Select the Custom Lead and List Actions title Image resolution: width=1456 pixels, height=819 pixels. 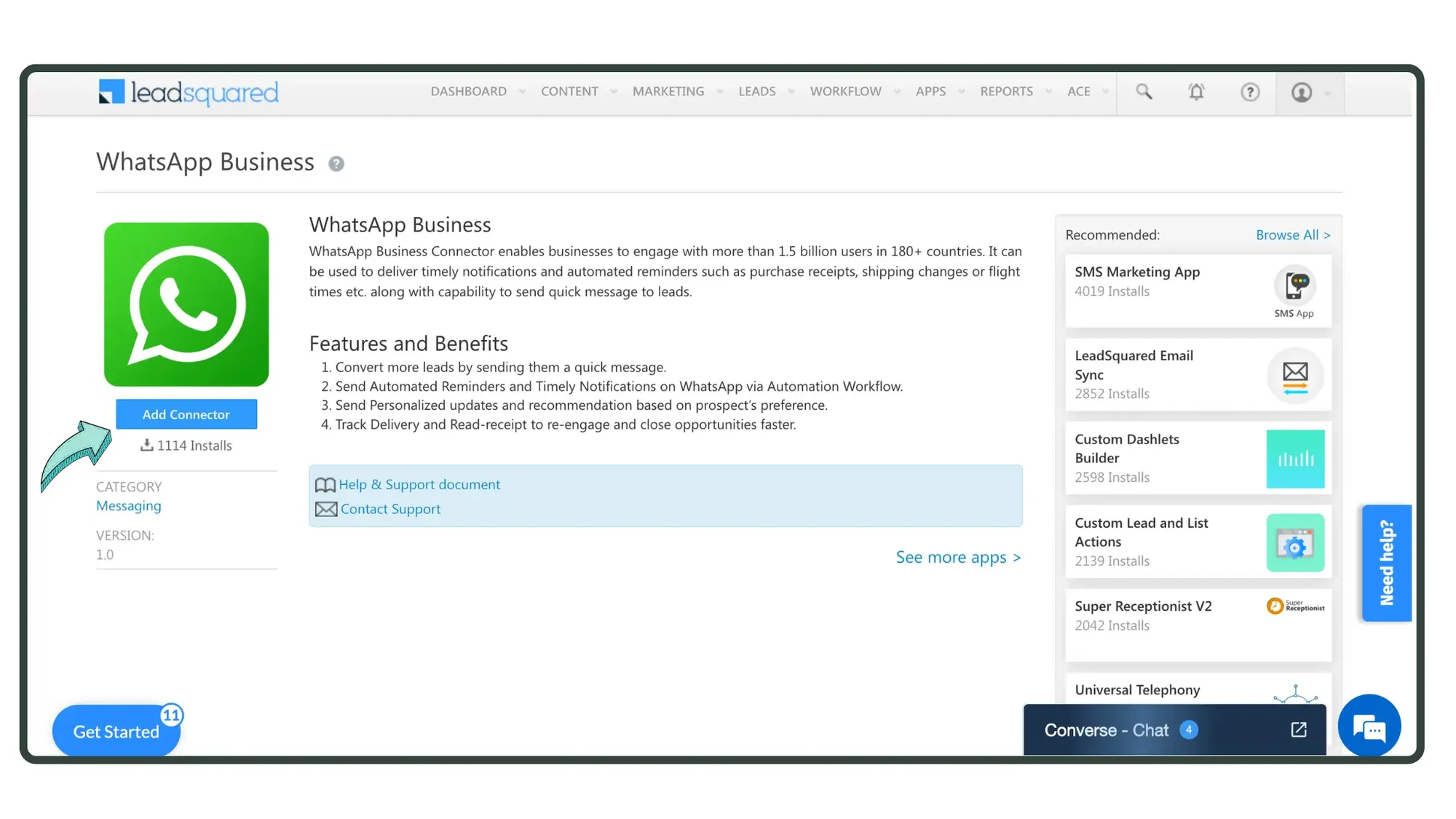coord(1141,532)
